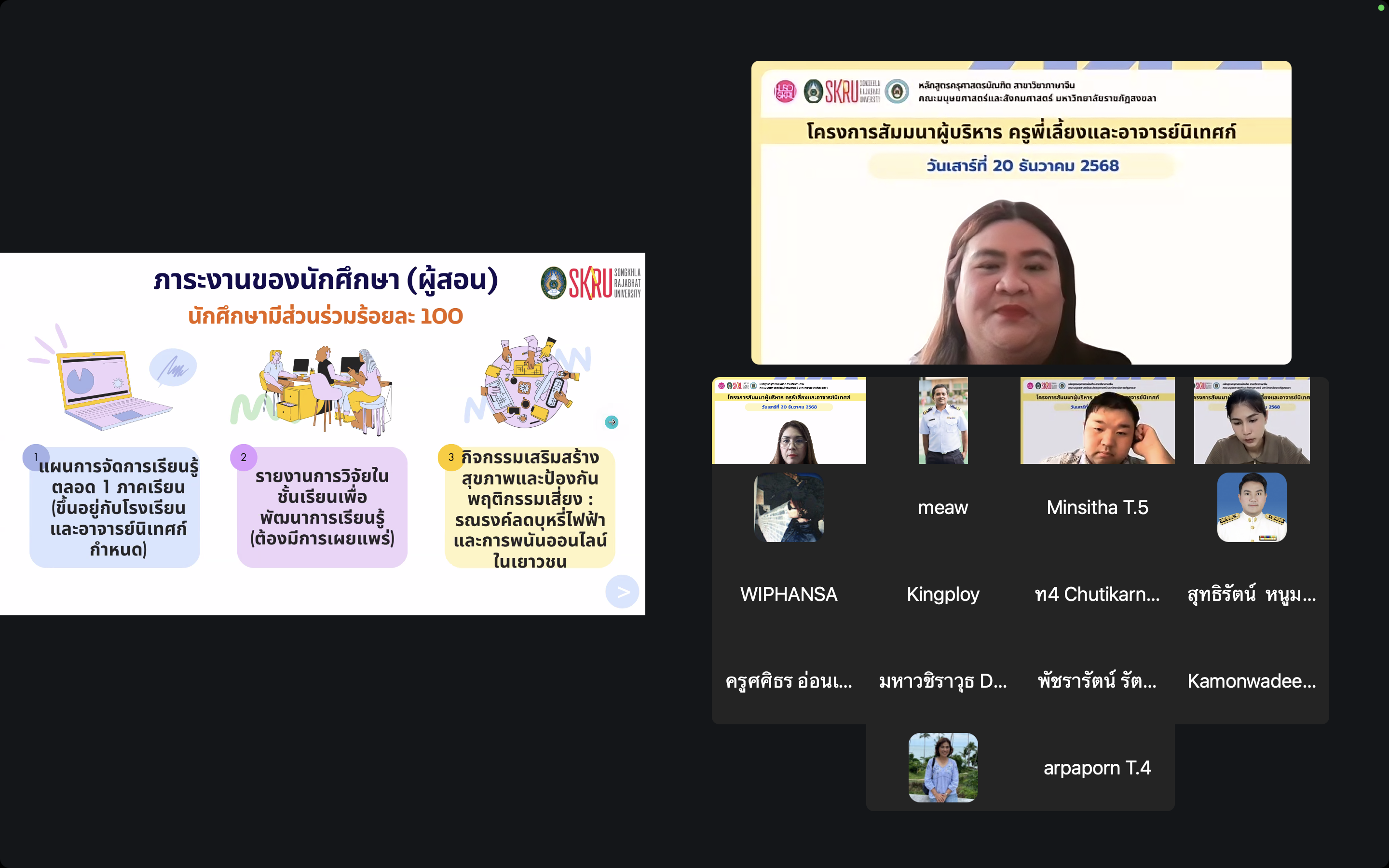Click the dark abstract profile avatar
The image size is (1389, 868).
click(789, 507)
